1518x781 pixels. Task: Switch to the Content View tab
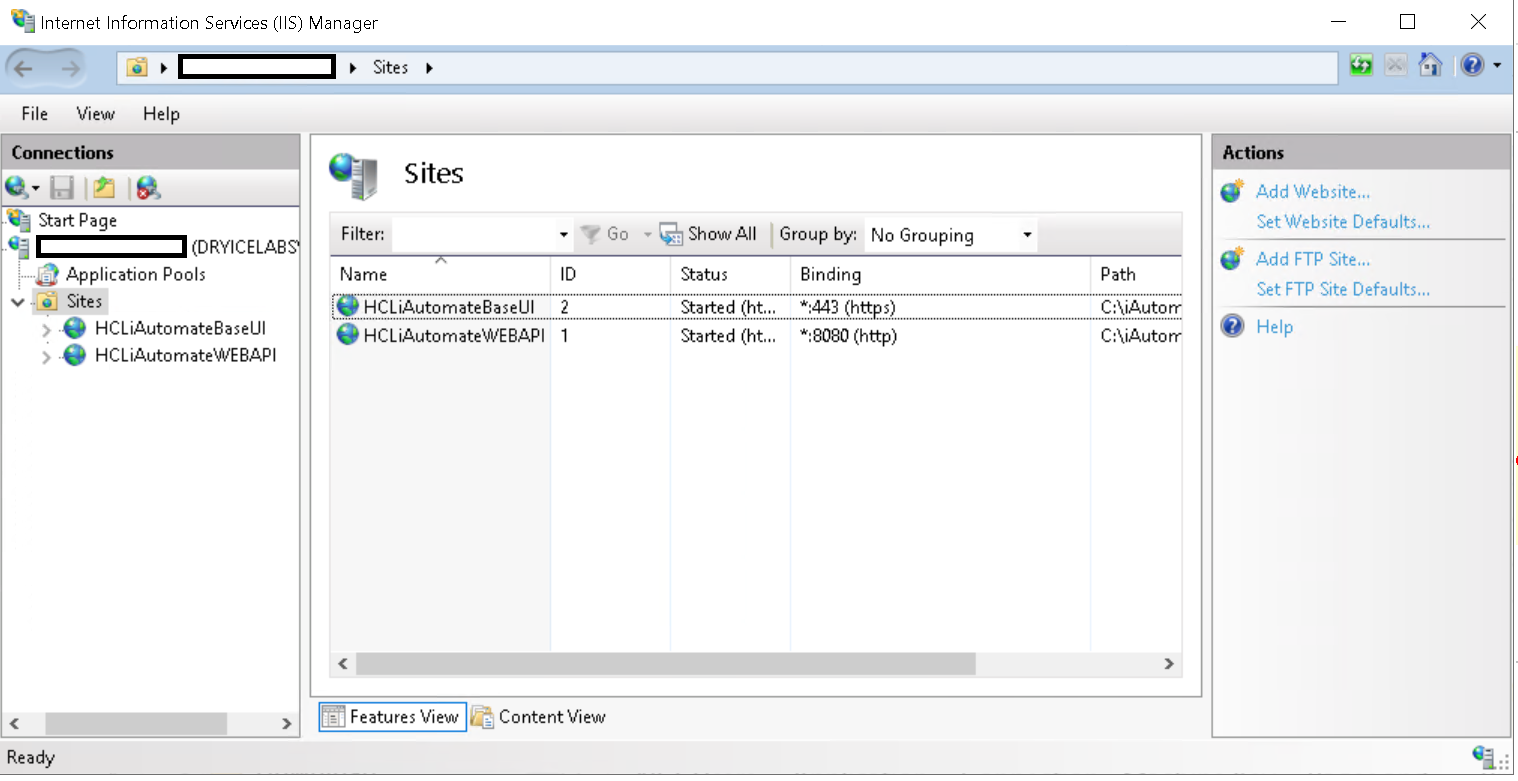540,717
